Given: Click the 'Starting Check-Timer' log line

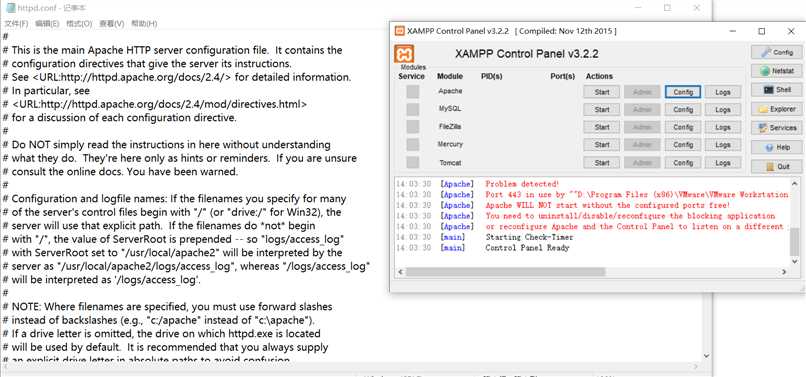Looking at the screenshot, I should pyautogui.click(x=529, y=237).
